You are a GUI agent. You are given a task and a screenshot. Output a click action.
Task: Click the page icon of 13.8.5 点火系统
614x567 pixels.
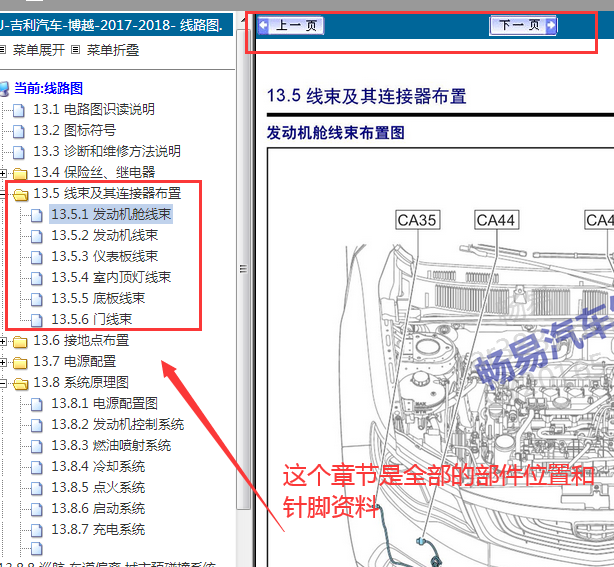click(36, 488)
